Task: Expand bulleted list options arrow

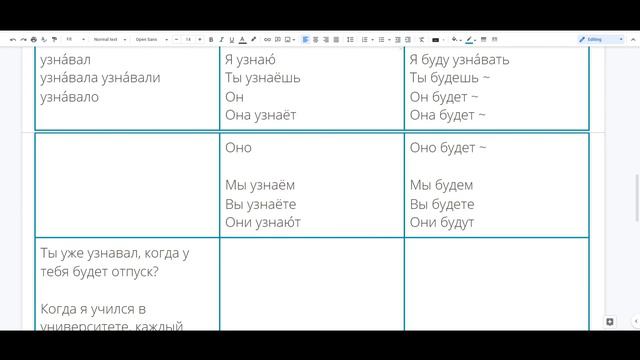Action: pos(389,40)
